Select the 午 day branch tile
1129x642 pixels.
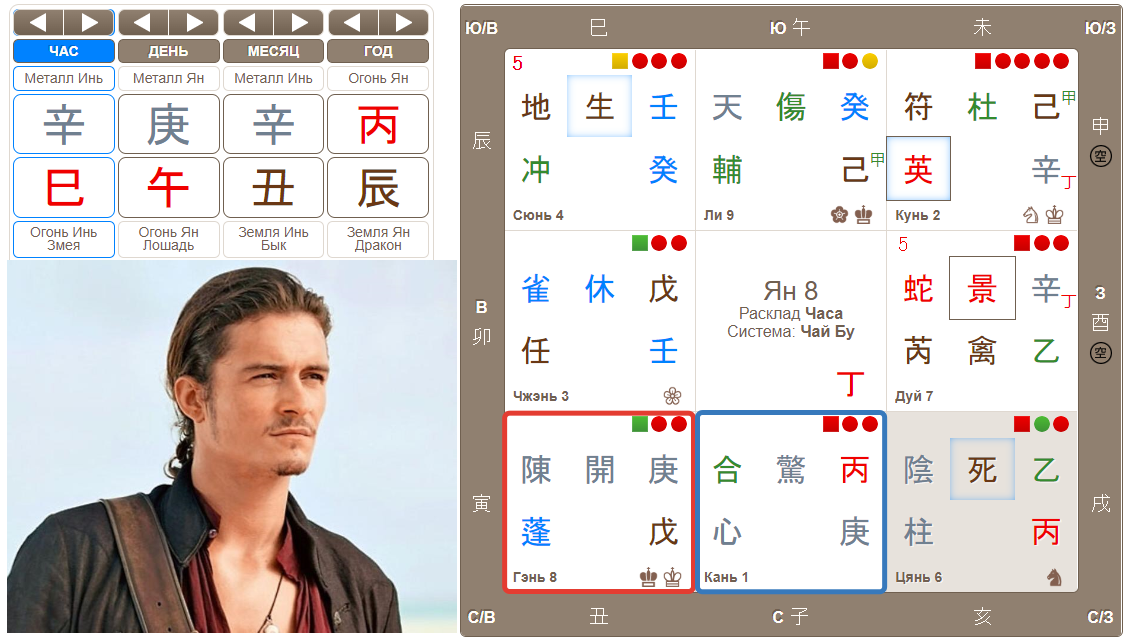coord(168,187)
